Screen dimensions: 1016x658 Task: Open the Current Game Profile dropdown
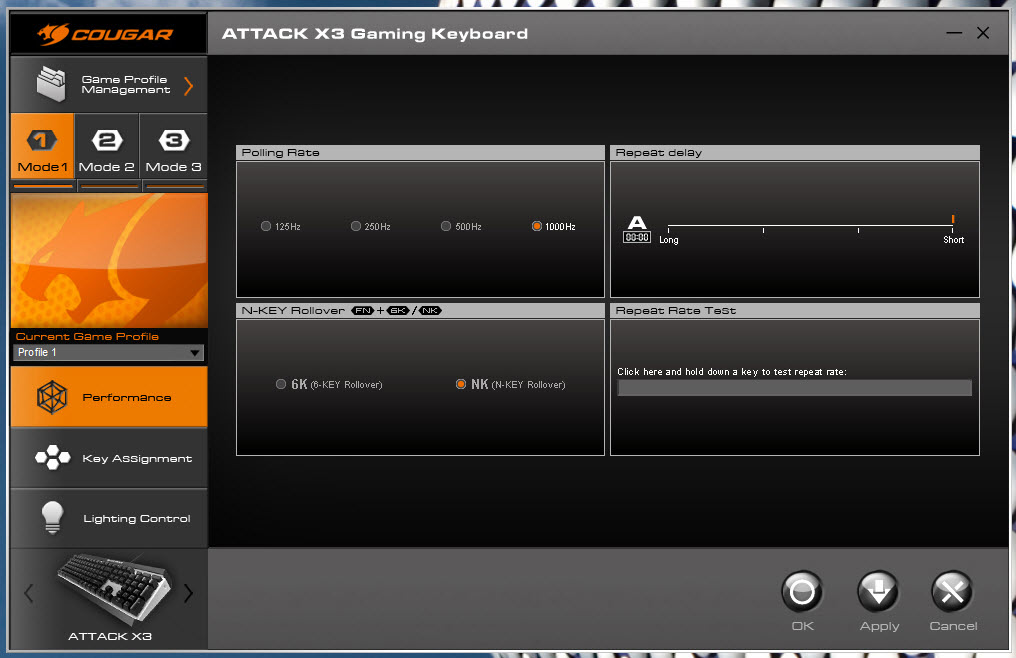tap(108, 352)
